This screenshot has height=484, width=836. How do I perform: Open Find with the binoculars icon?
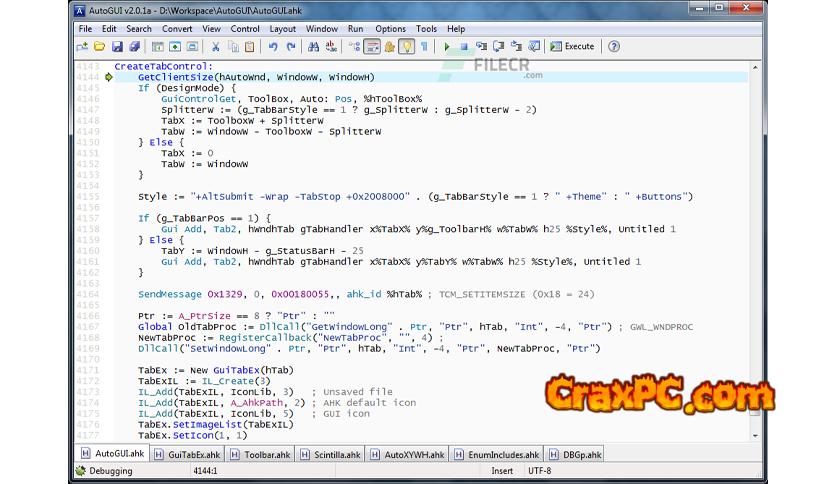[315, 47]
